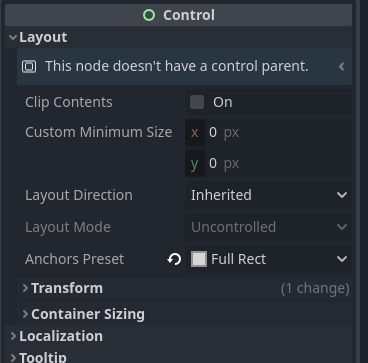Image resolution: width=368 pixels, height=363 pixels.
Task: Click the green Control class circle icon
Action: pyautogui.click(x=149, y=15)
